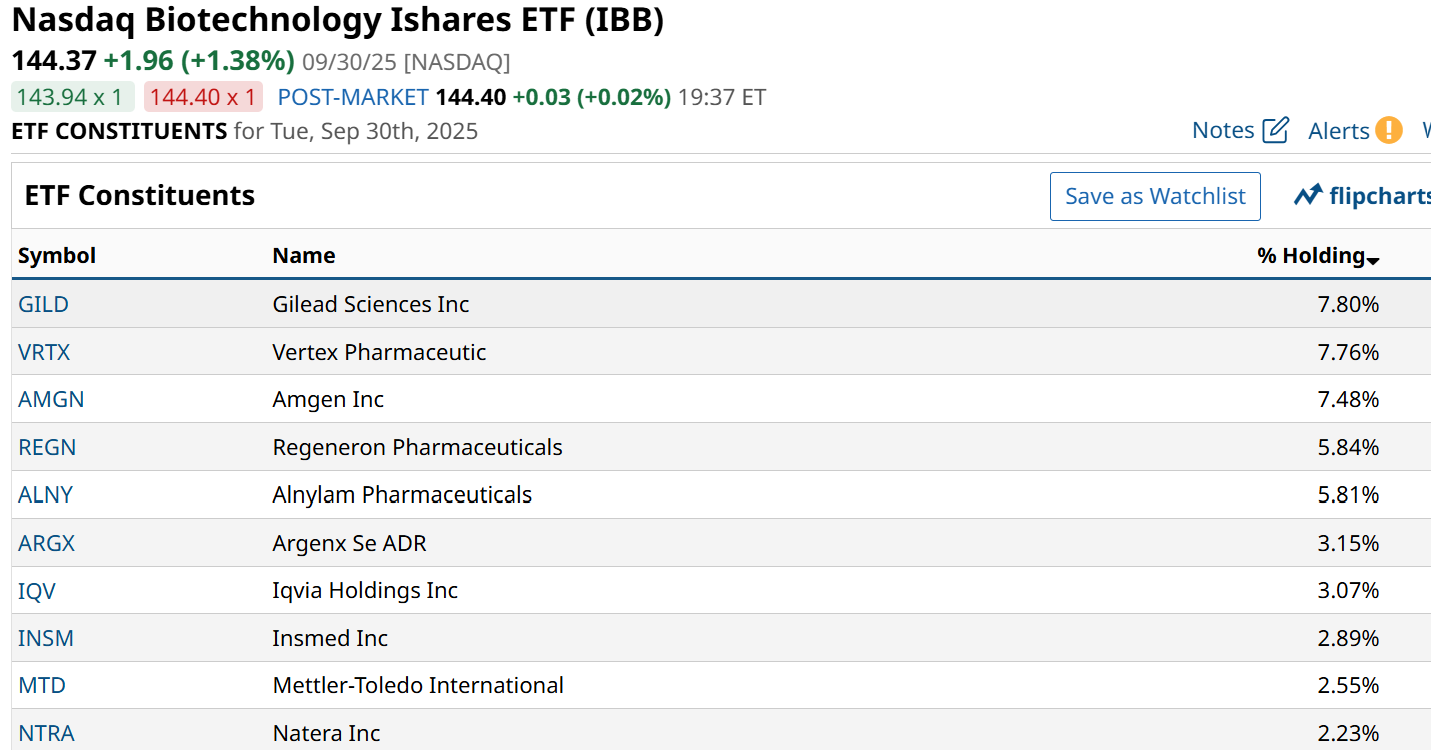Open the MTD symbol link
The width and height of the screenshot is (1431, 750).
[x=42, y=685]
